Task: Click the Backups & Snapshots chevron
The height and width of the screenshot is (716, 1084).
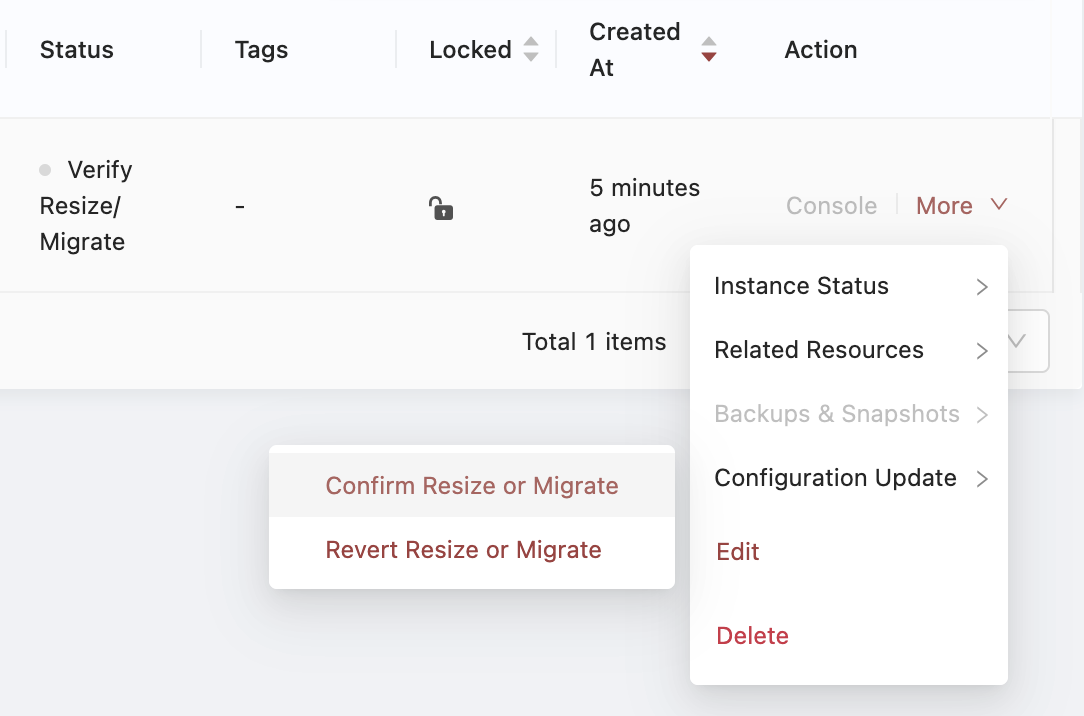Action: pos(982,415)
